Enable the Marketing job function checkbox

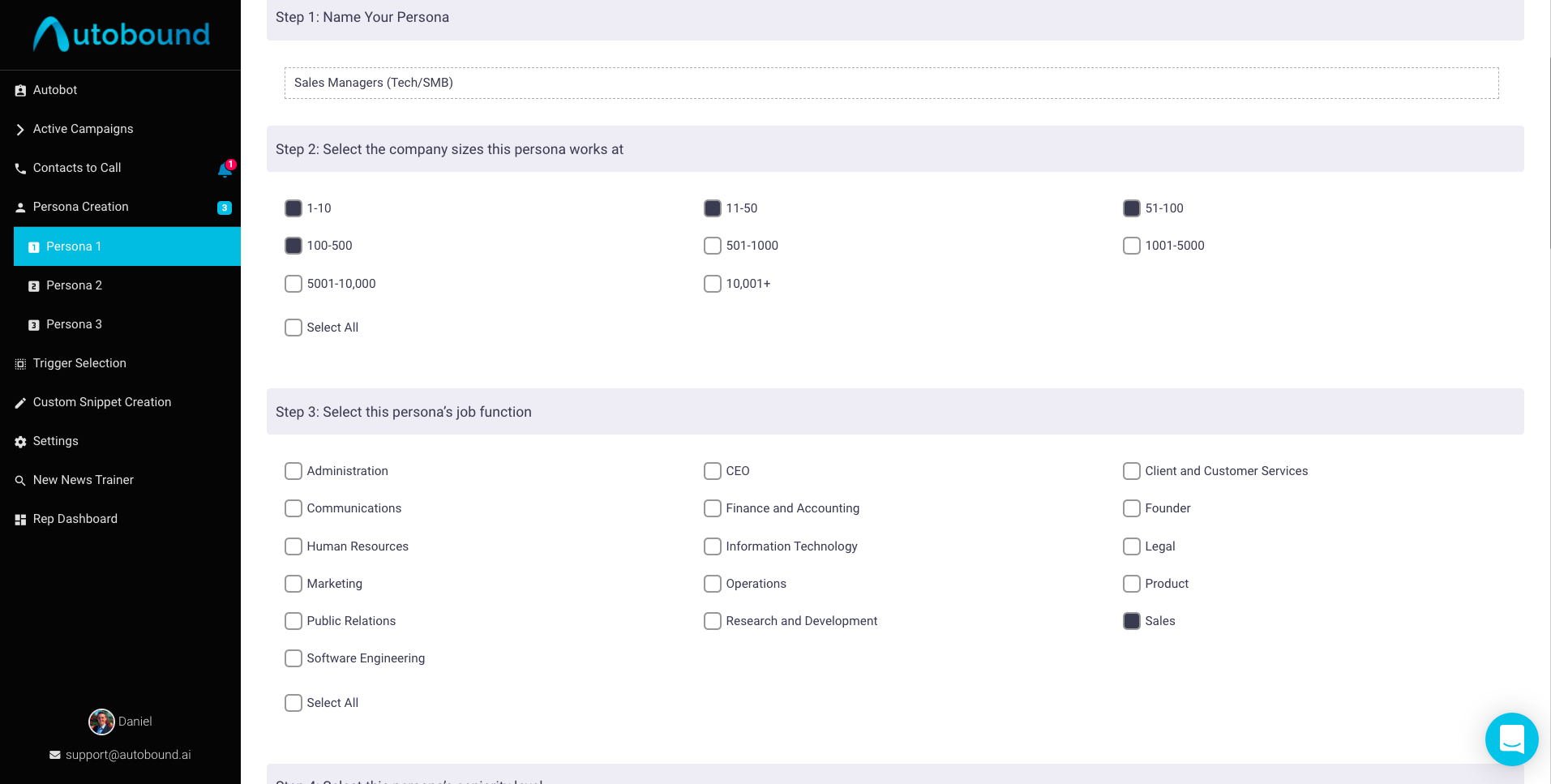[293, 584]
